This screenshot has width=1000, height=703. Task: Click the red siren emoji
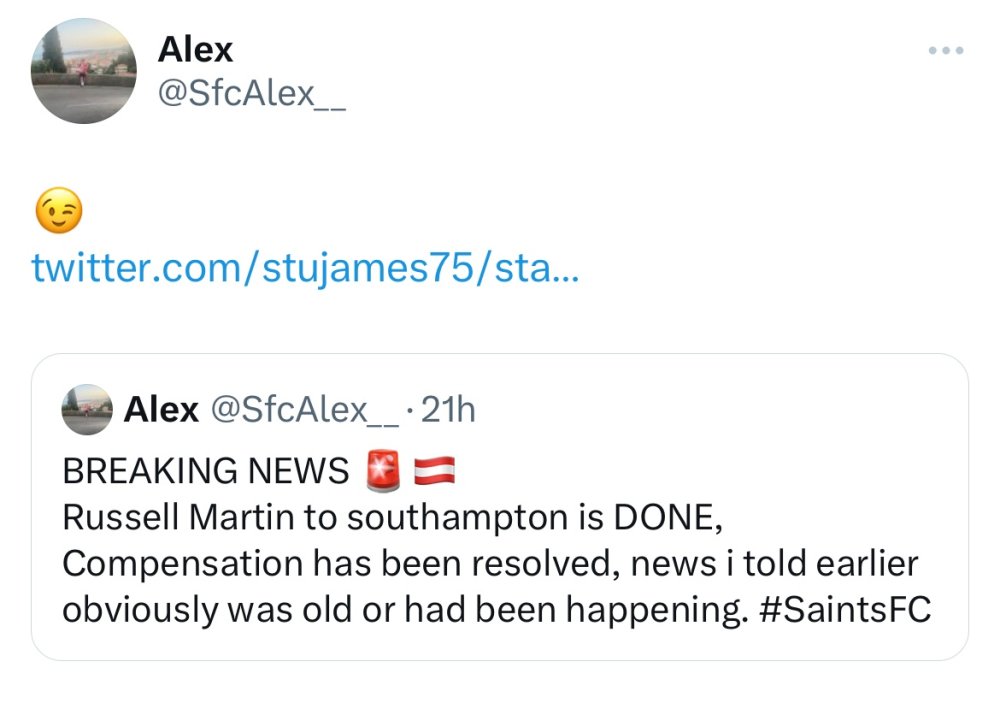coord(383,470)
